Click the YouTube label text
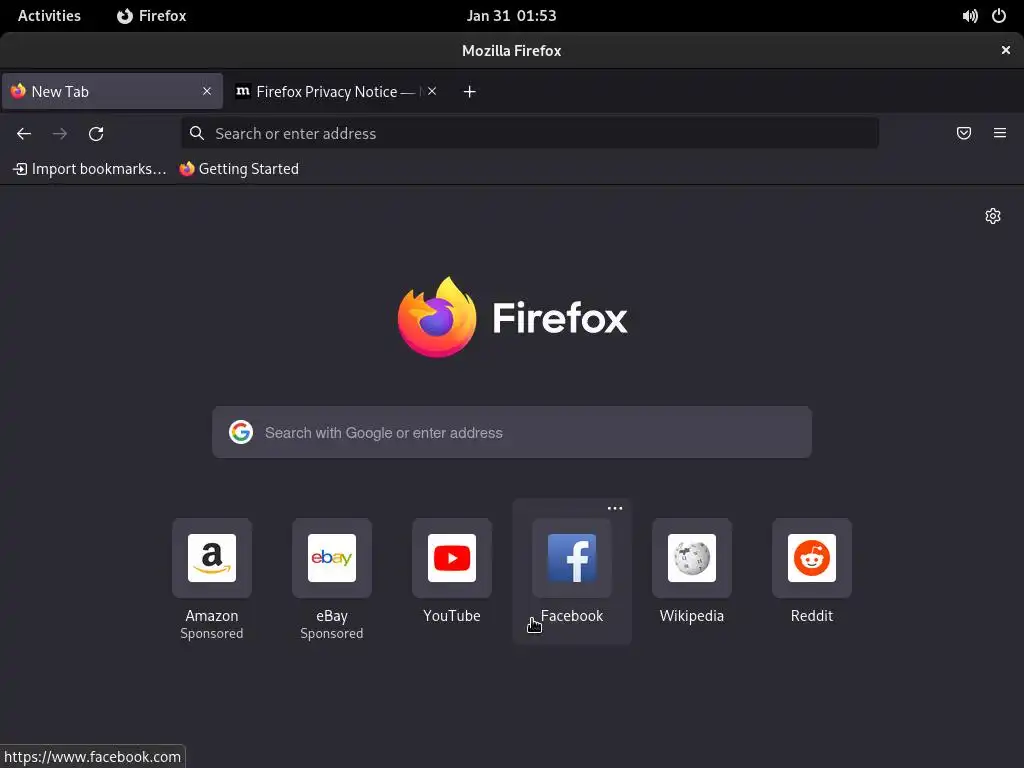The width and height of the screenshot is (1024, 768). pyautogui.click(x=452, y=616)
